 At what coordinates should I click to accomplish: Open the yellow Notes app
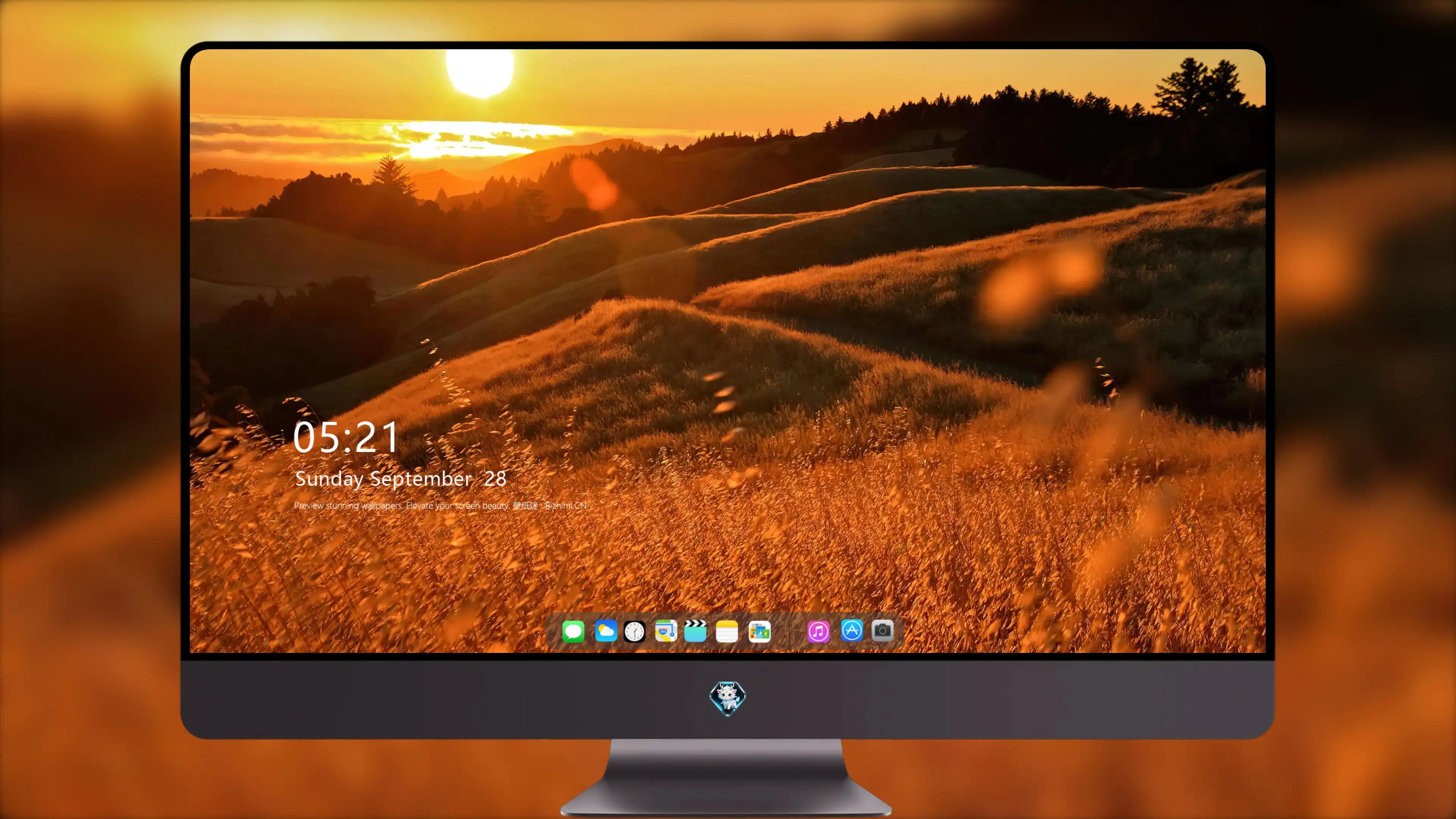pyautogui.click(x=727, y=631)
